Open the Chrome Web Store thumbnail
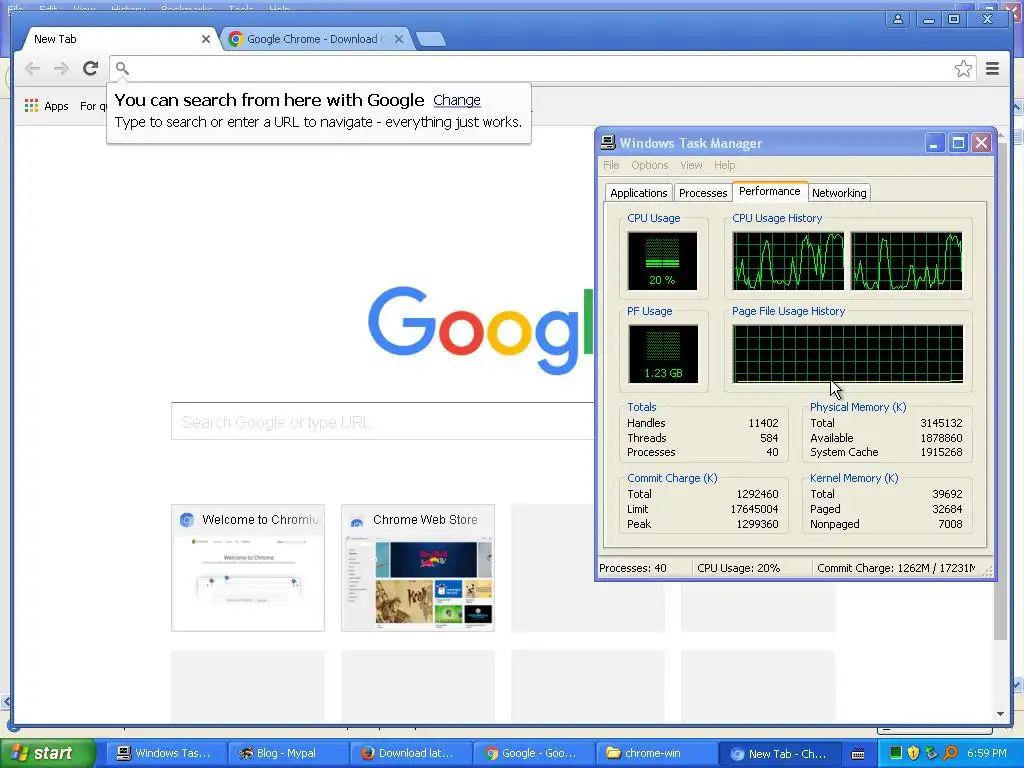 (418, 568)
